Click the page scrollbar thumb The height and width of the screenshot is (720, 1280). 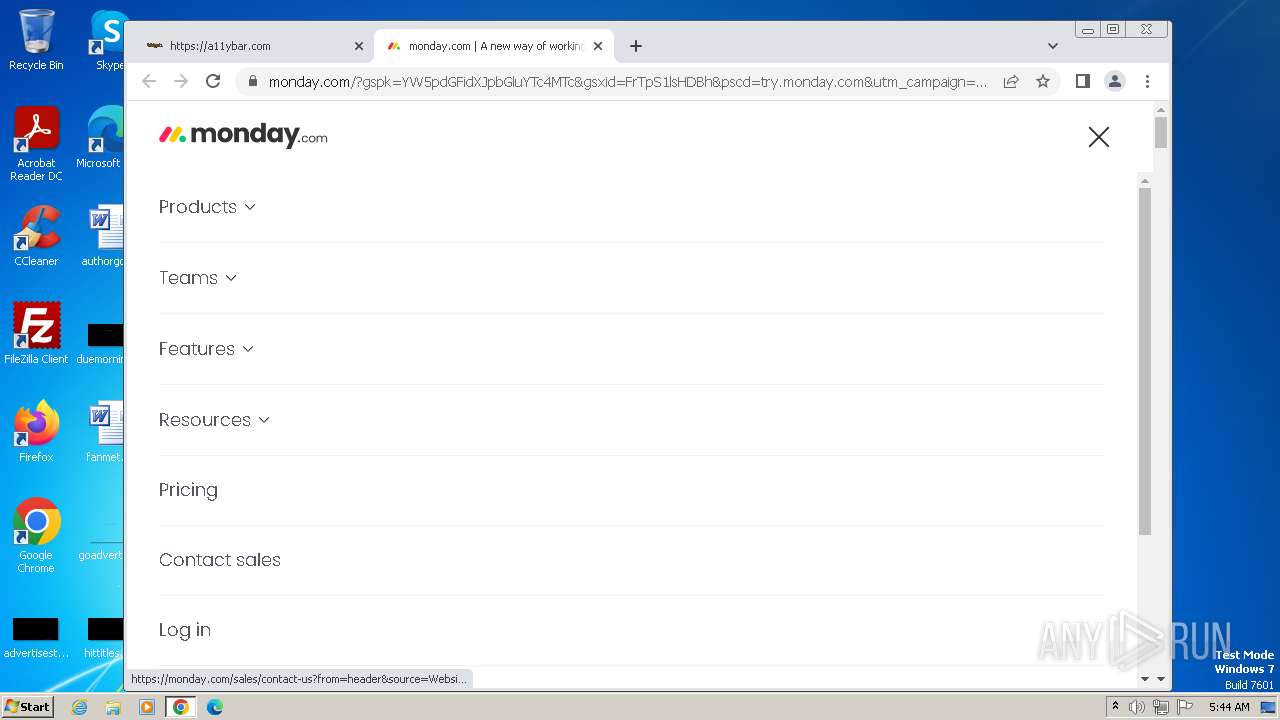point(1161,132)
